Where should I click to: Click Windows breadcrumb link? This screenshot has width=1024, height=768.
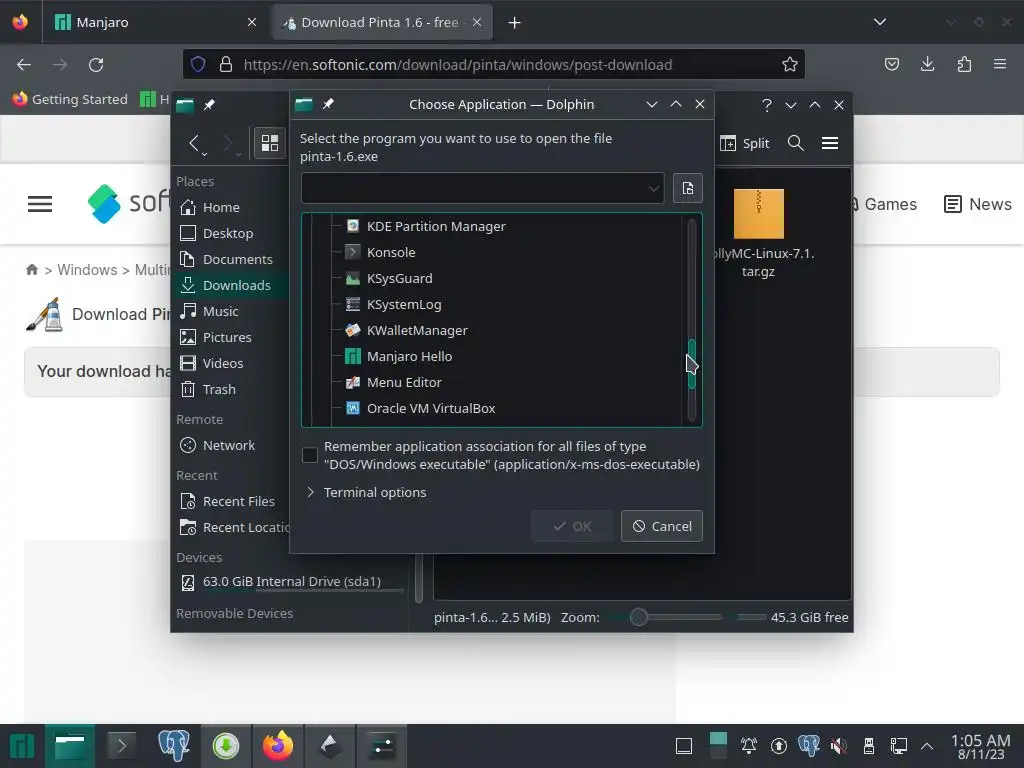(x=87, y=270)
